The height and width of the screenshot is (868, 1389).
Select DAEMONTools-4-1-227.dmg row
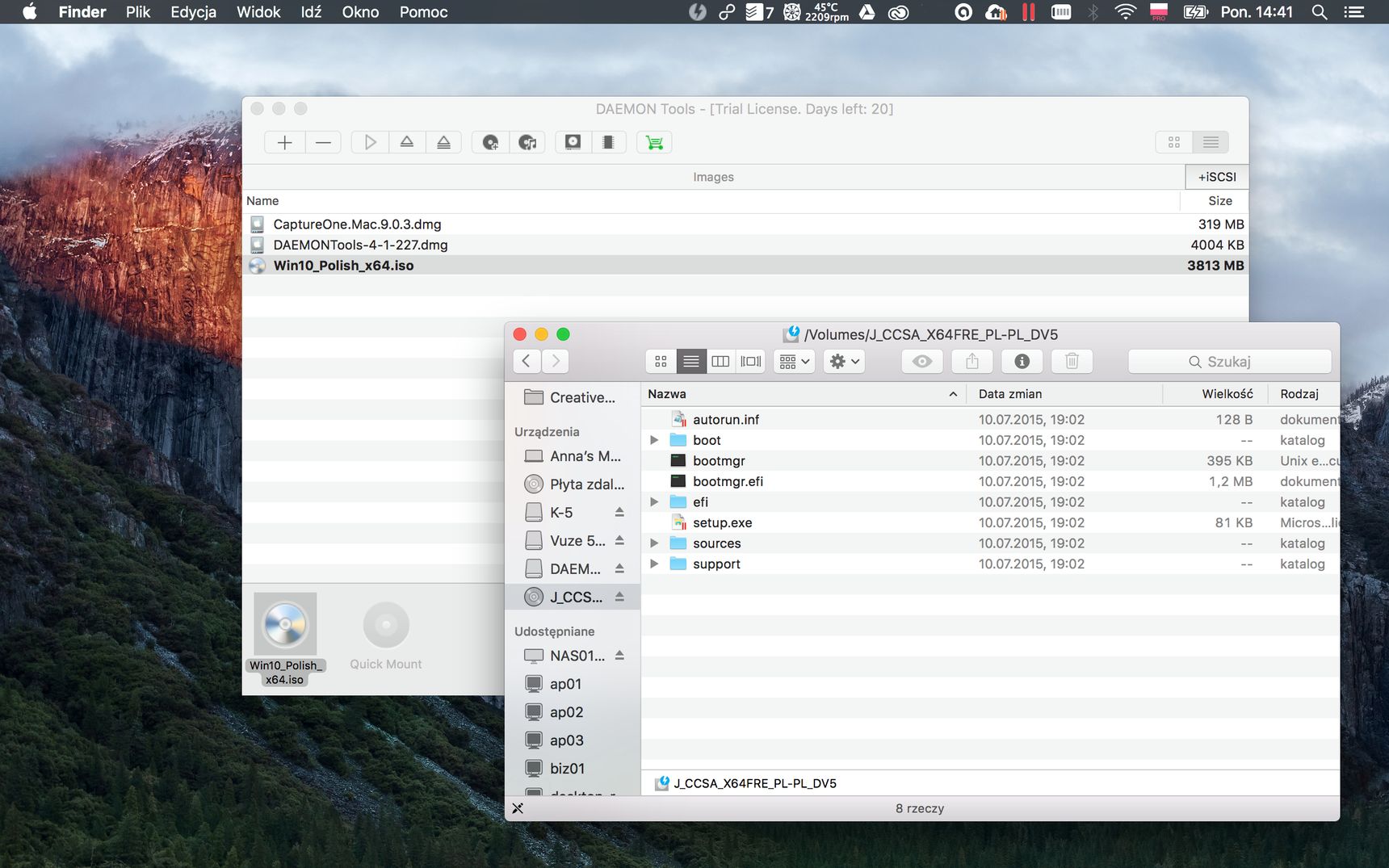click(x=745, y=245)
